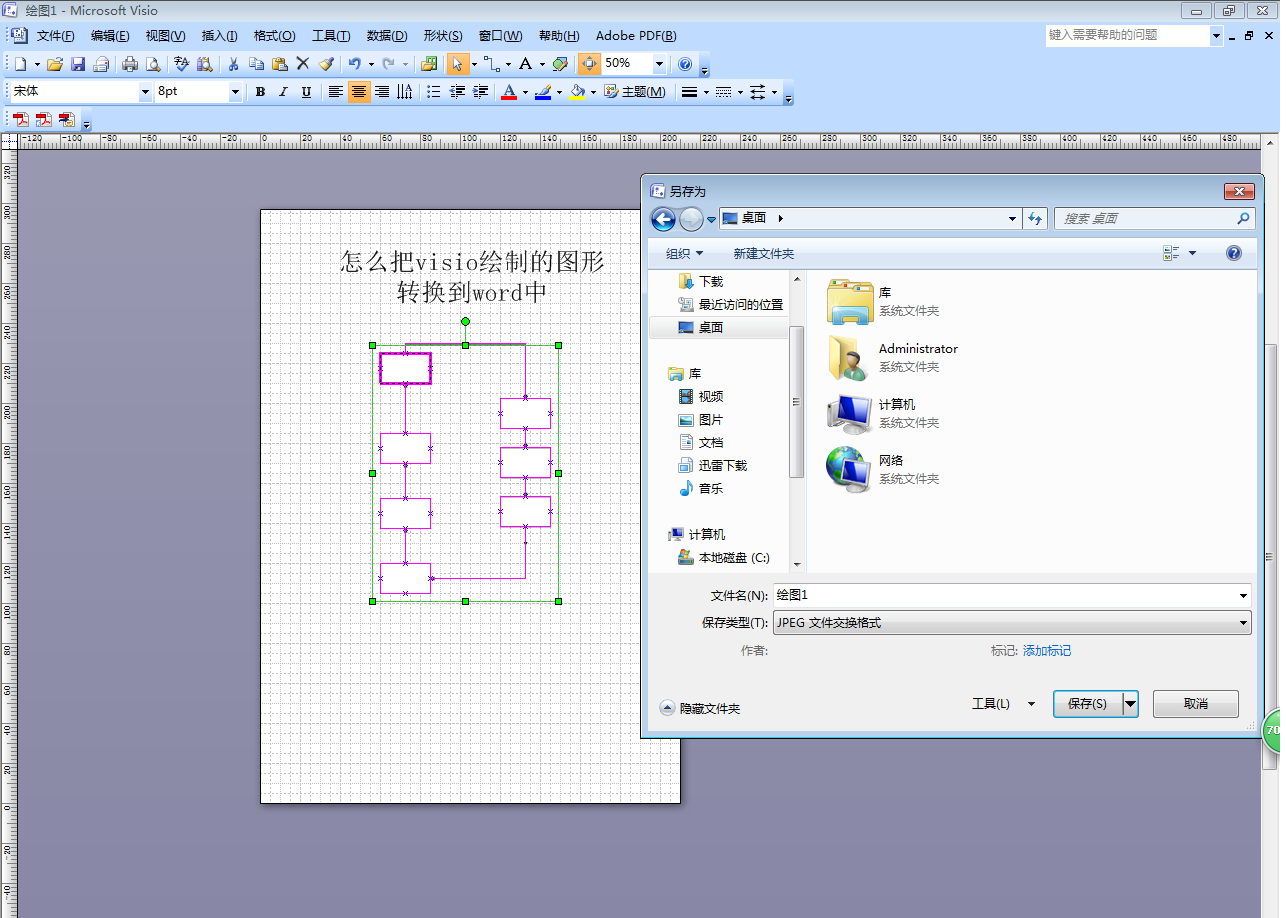Image resolution: width=1286 pixels, height=918 pixels.
Task: Toggle center text alignment
Action: [358, 92]
